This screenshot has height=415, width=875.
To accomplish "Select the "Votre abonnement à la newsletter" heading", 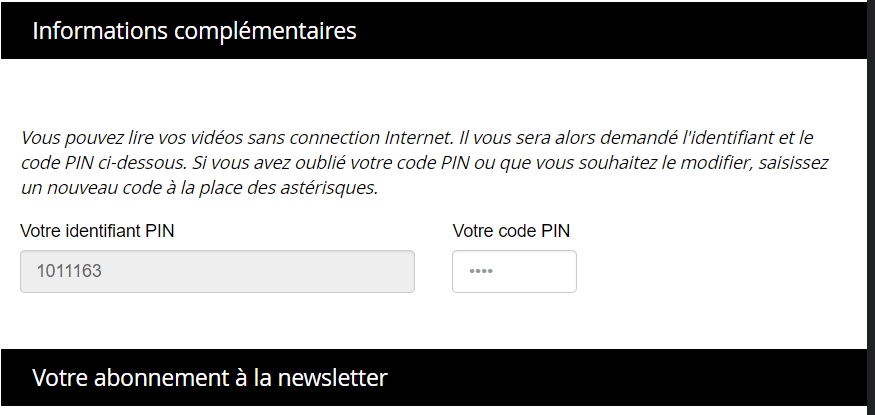I will (209, 378).
